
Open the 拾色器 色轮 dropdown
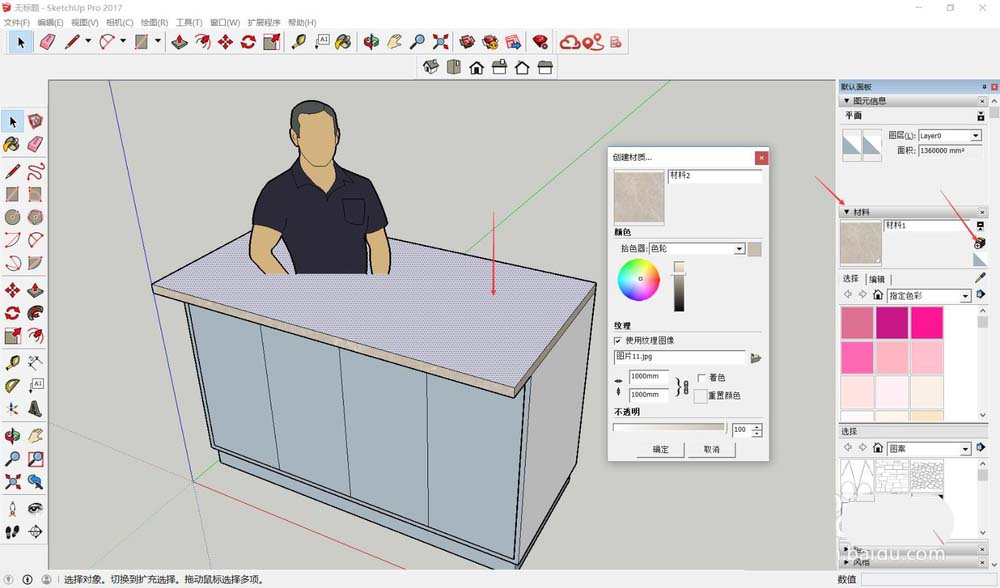(x=739, y=248)
